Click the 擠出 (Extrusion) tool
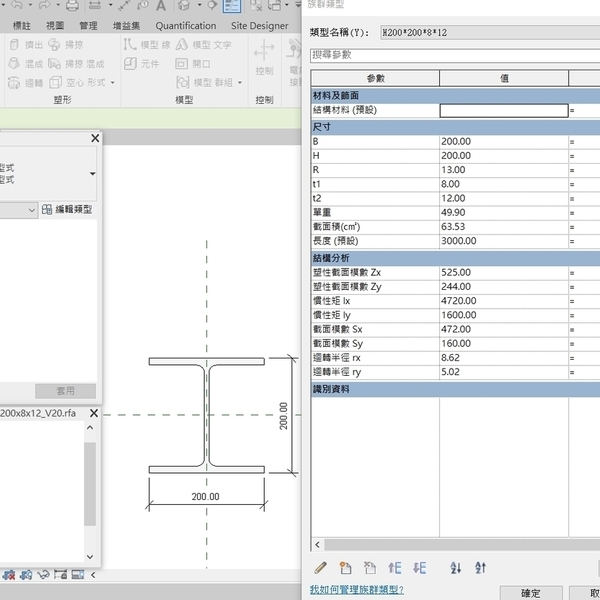 click(x=26, y=45)
